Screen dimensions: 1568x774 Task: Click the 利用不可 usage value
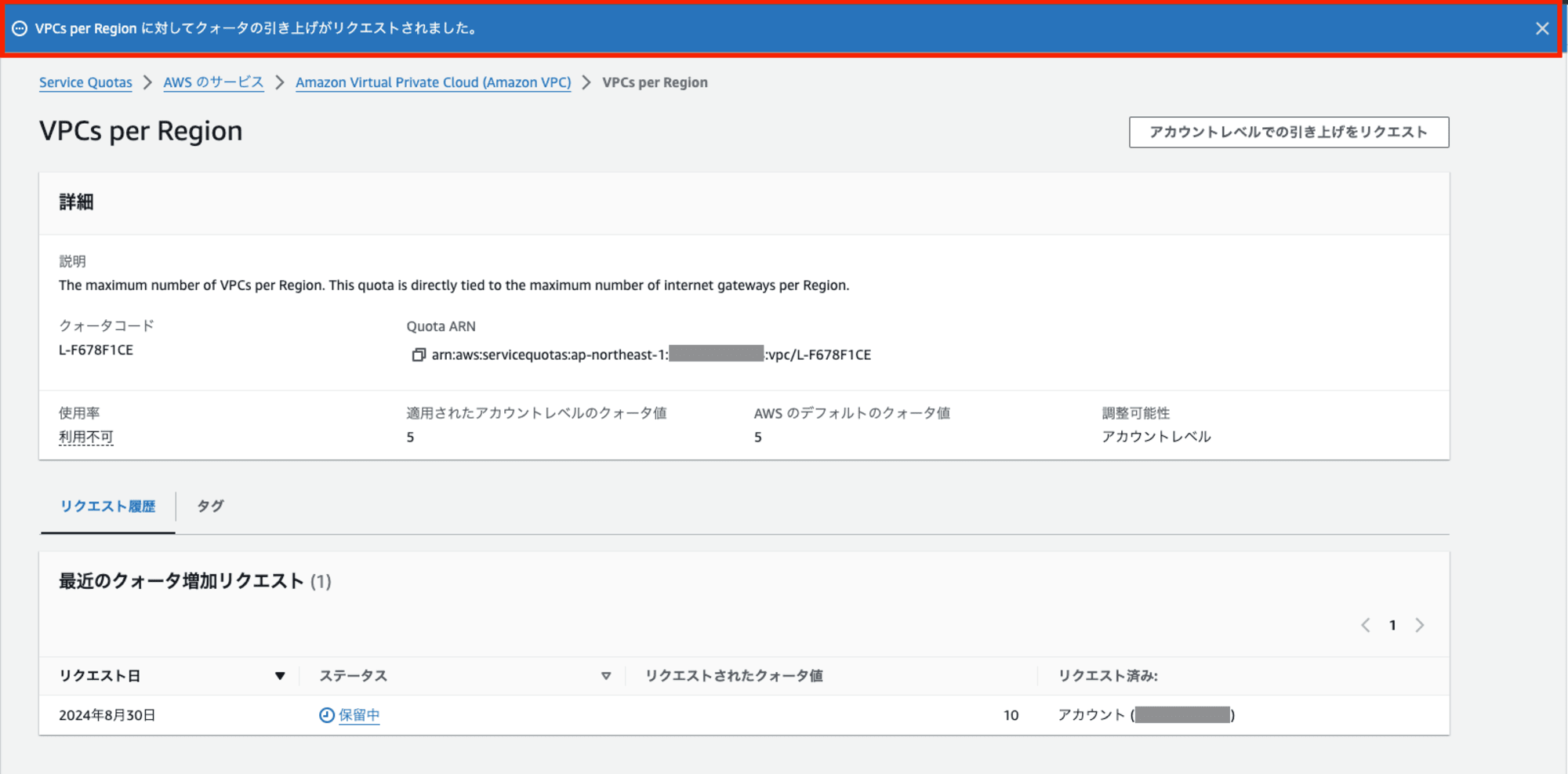pyautogui.click(x=86, y=438)
